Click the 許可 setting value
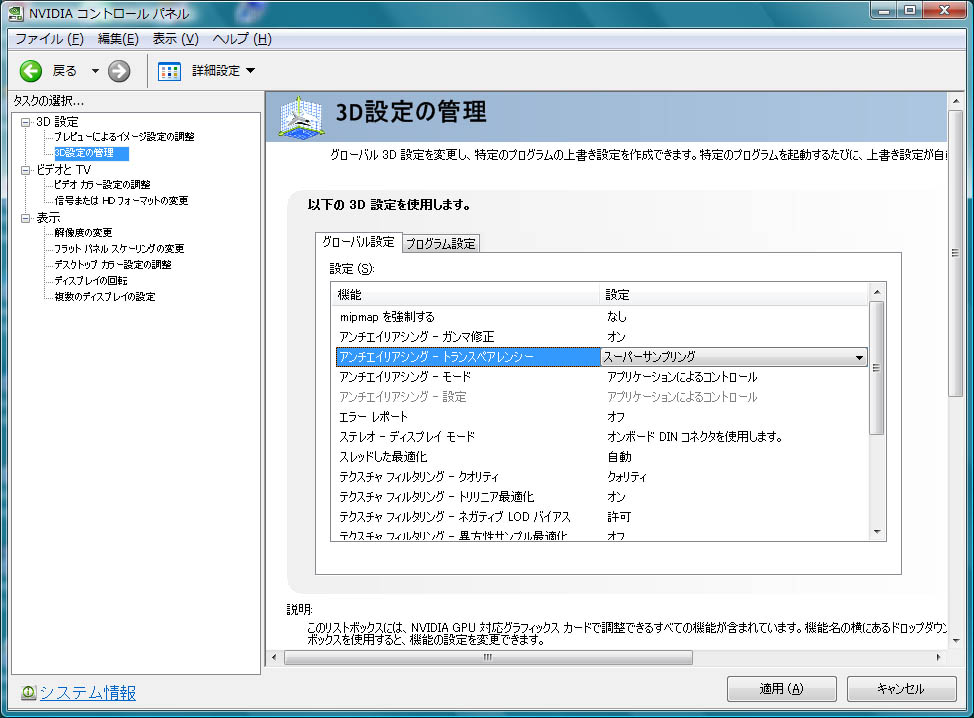Image resolution: width=974 pixels, height=718 pixels. pos(619,516)
